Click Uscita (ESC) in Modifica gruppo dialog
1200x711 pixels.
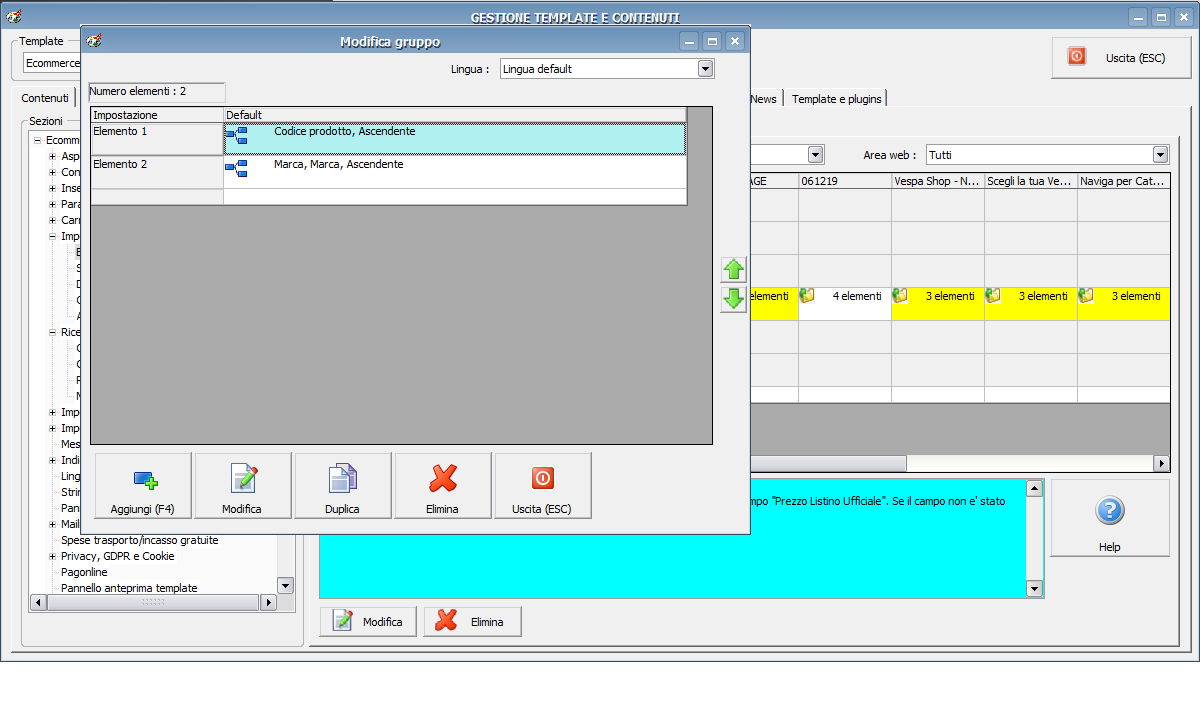coord(543,486)
